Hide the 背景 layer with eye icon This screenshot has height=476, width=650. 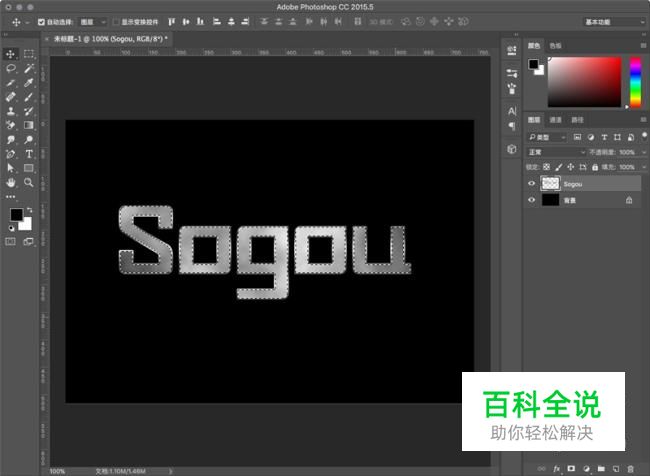tap(531, 200)
